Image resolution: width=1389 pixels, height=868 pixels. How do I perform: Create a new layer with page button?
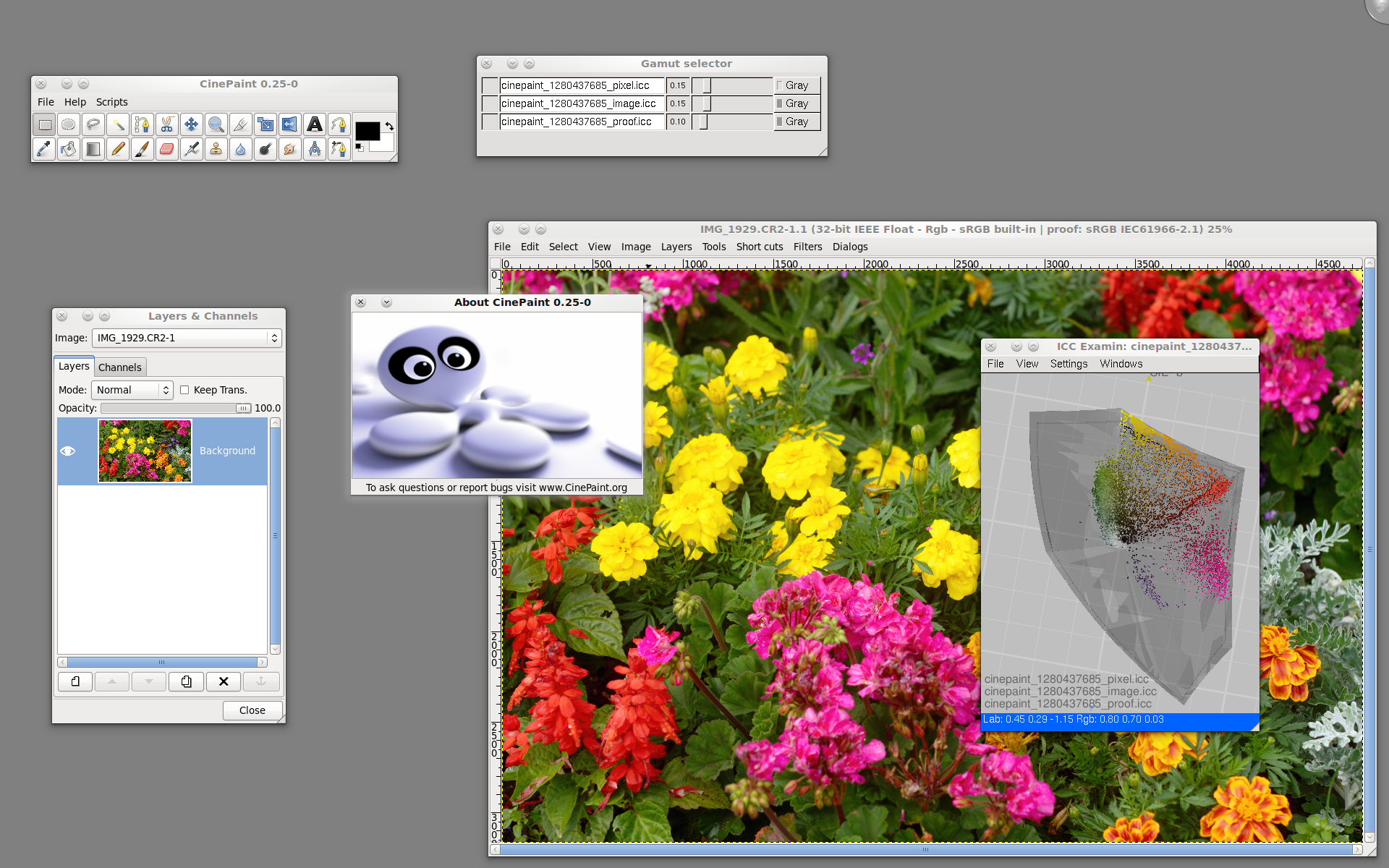point(75,681)
